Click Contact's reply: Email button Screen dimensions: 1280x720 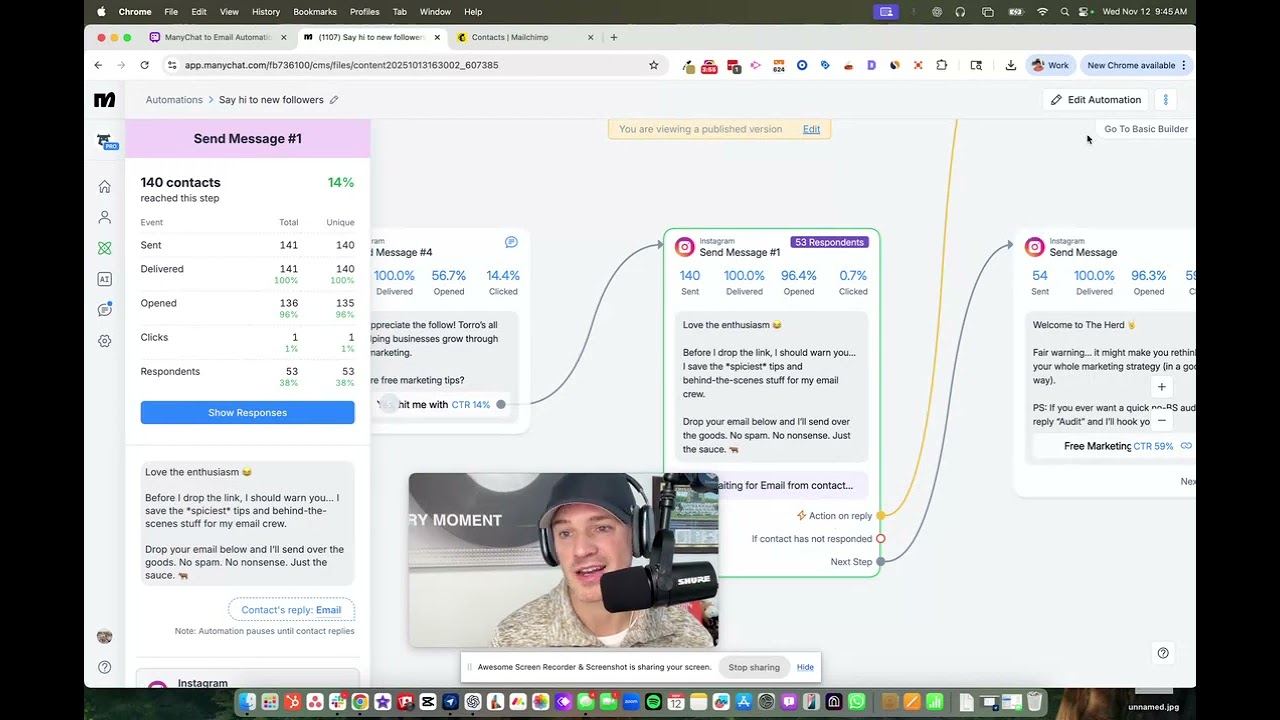pos(291,610)
